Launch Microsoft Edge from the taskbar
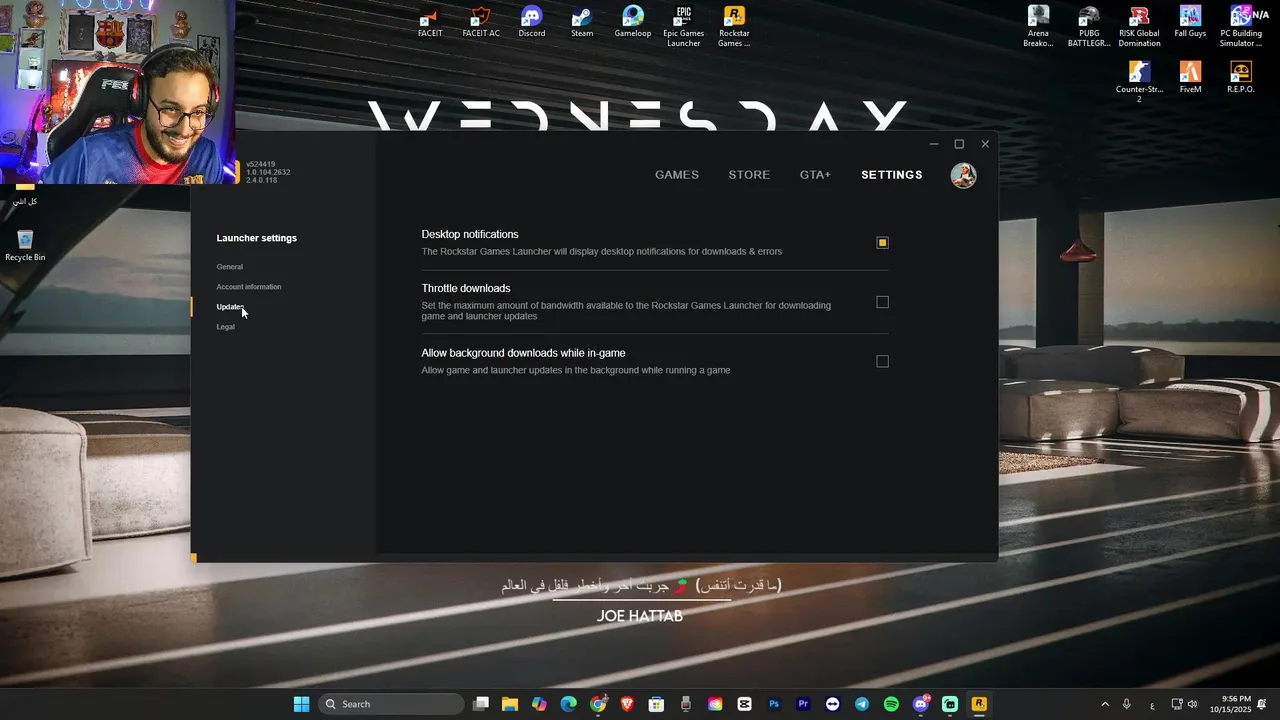1280x720 pixels. point(569,704)
